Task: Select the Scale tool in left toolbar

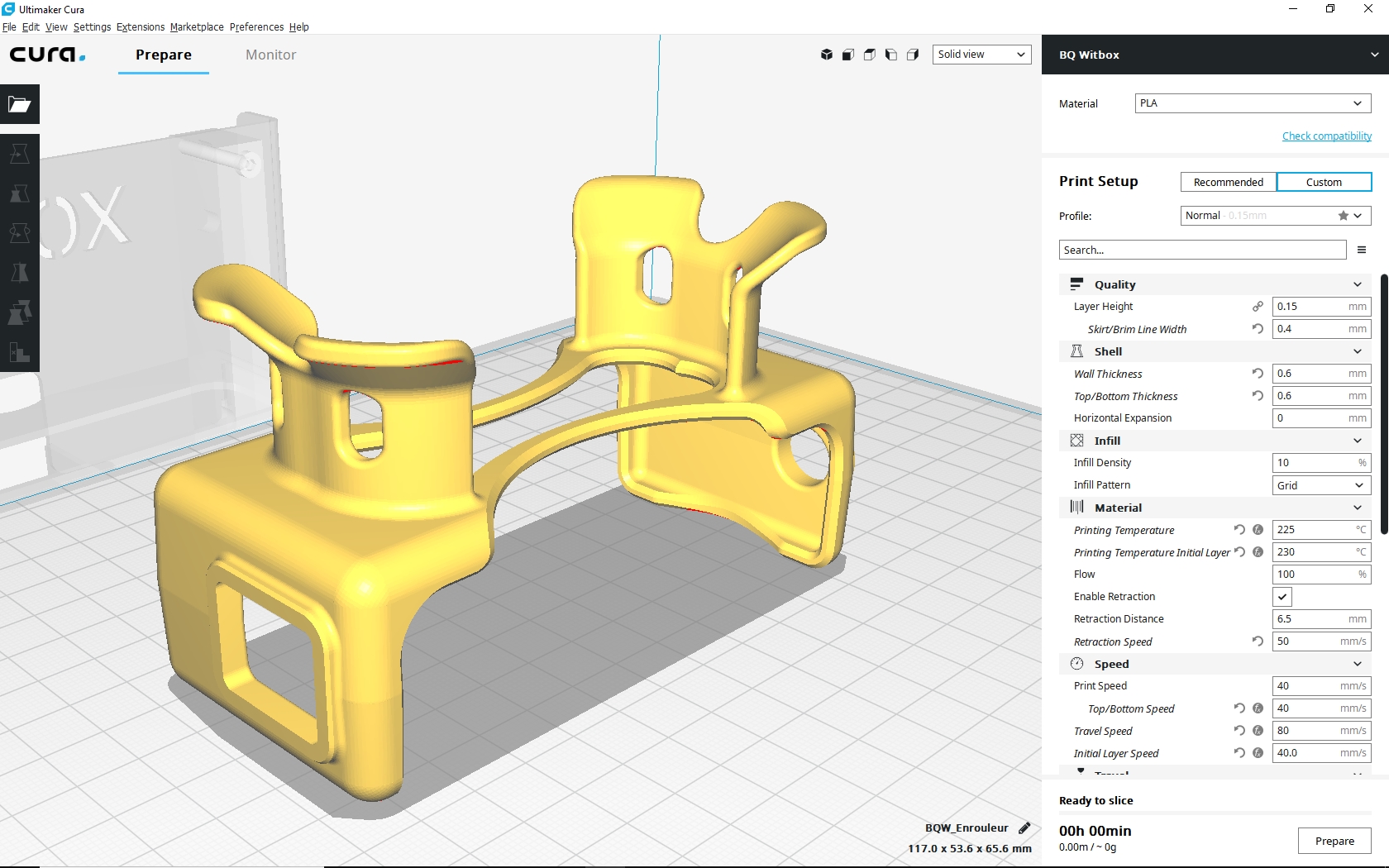Action: [20, 193]
